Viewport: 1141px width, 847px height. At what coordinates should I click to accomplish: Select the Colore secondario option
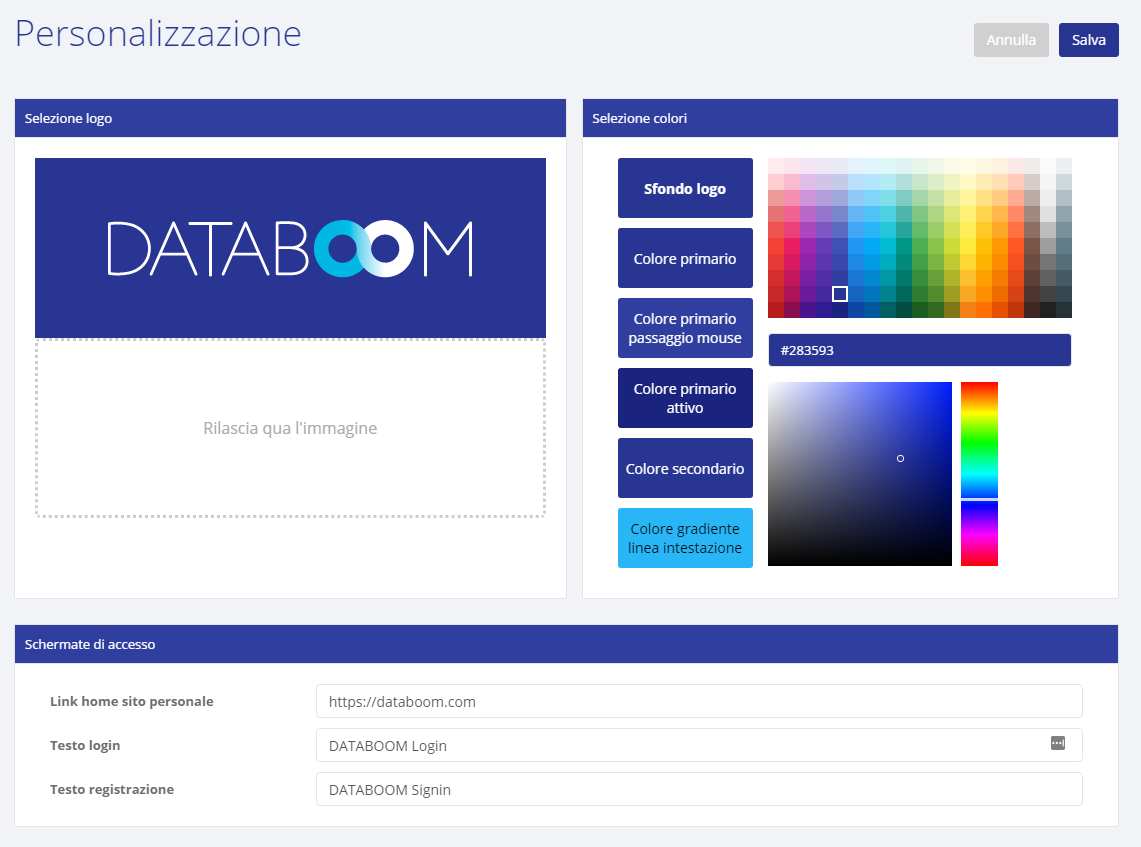click(x=685, y=468)
